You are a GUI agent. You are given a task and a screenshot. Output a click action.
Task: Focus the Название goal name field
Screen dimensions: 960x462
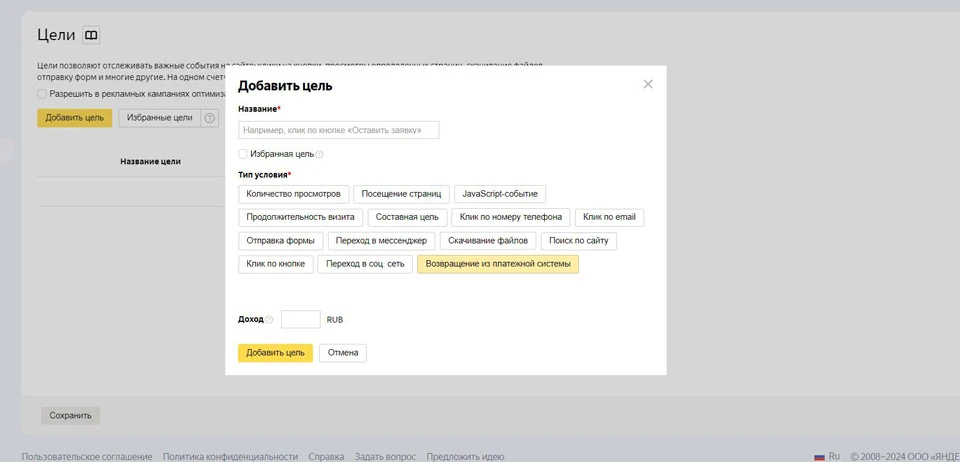pos(339,130)
